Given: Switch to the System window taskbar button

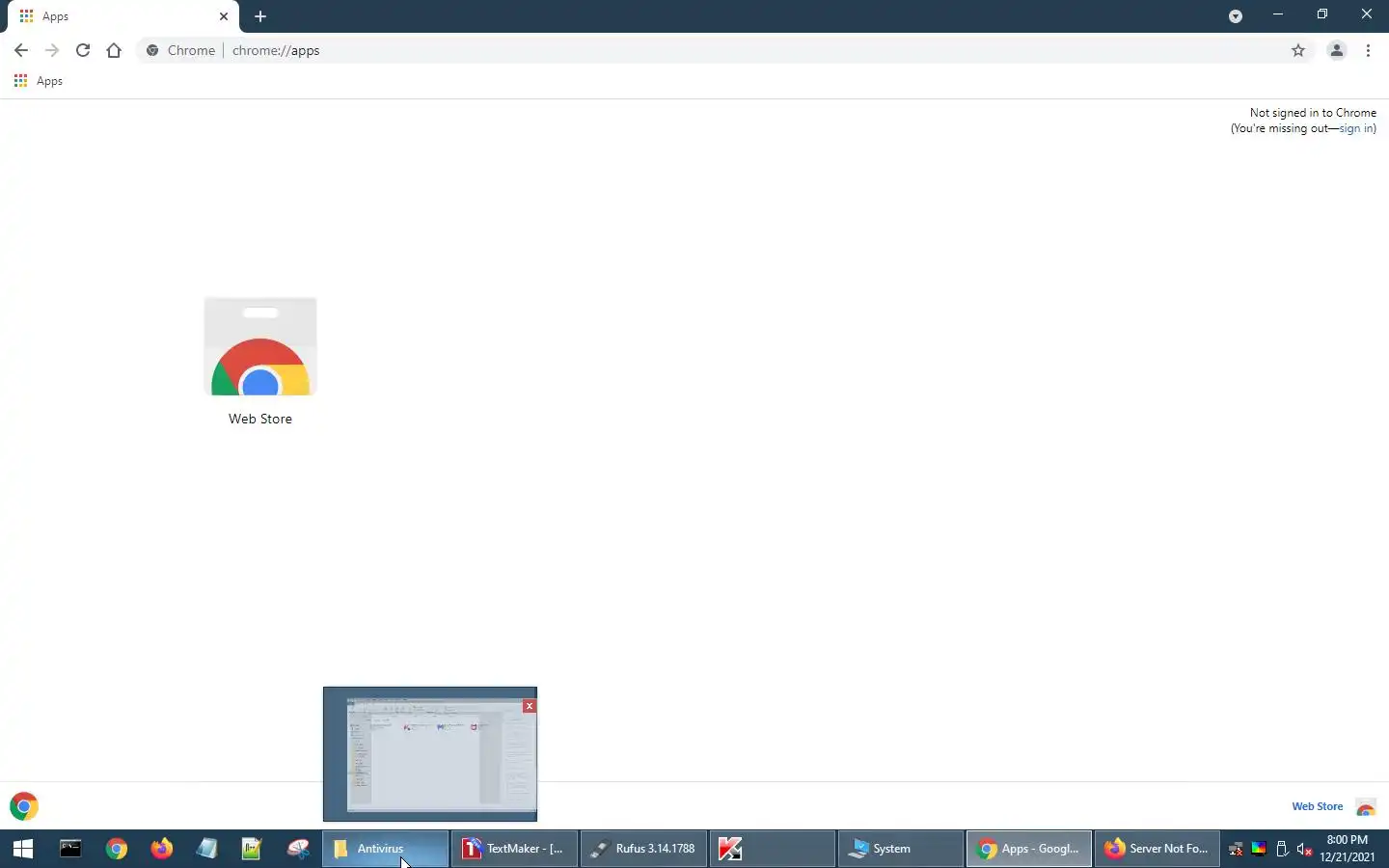Looking at the screenshot, I should [901, 849].
